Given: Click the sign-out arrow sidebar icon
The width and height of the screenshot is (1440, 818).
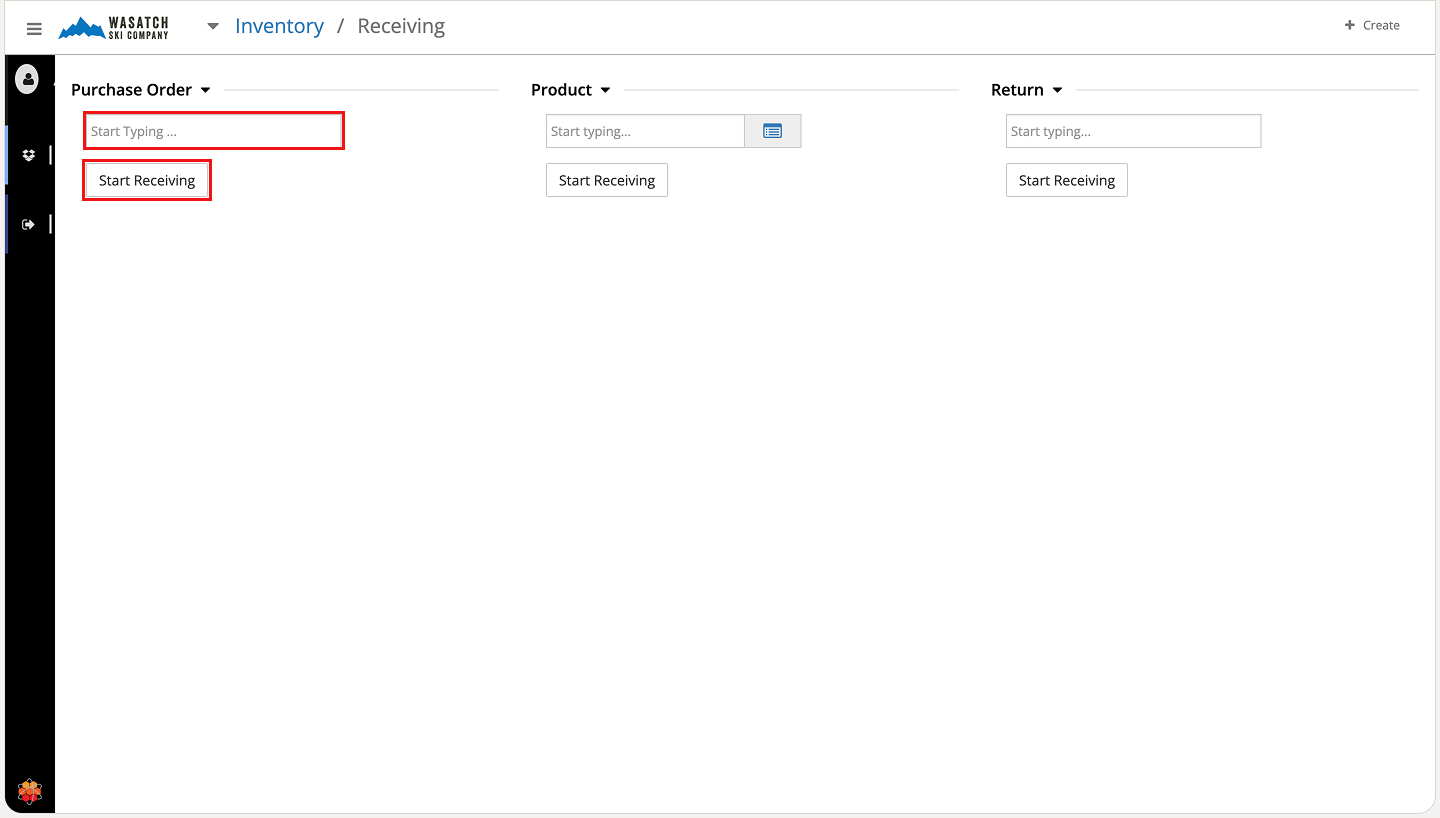Looking at the screenshot, I should pos(29,224).
